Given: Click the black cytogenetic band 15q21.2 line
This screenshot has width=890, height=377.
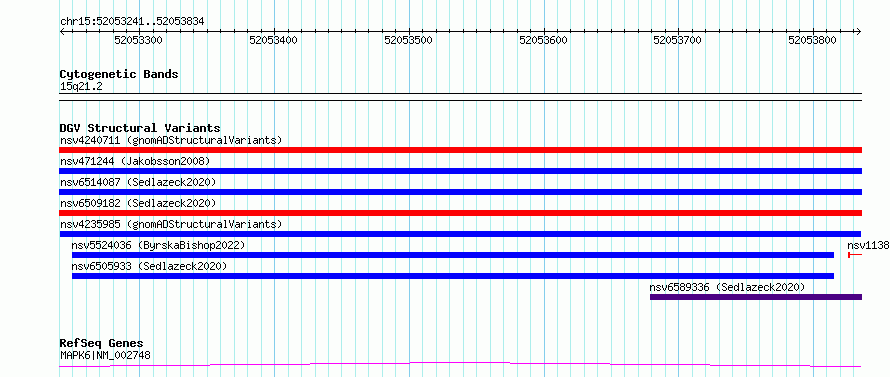Looking at the screenshot, I should click(460, 97).
